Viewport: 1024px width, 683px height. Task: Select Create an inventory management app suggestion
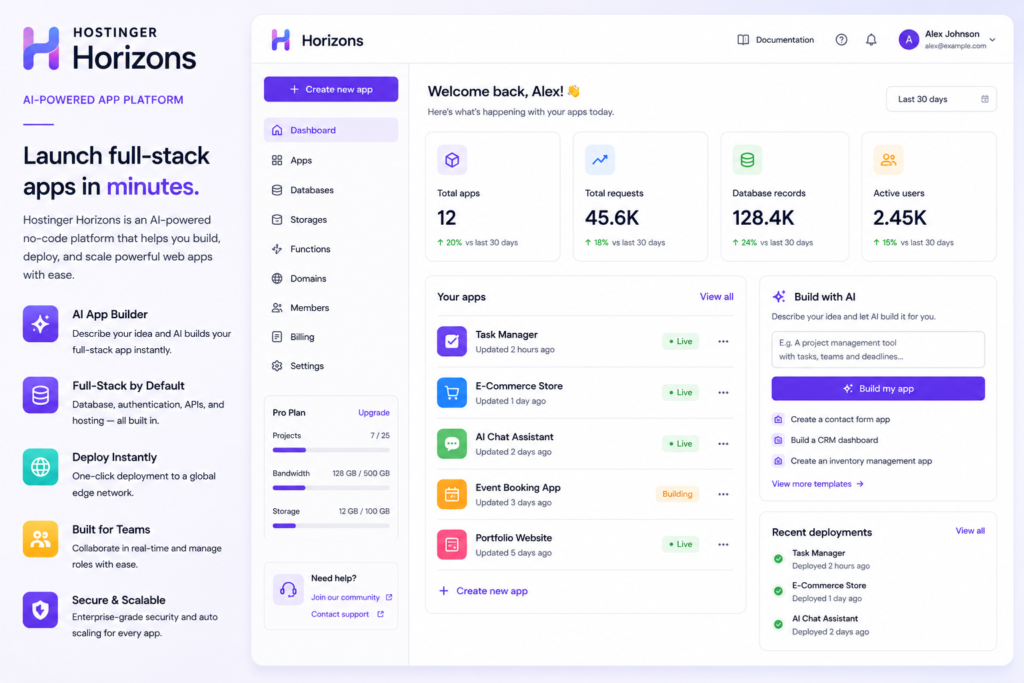(852, 461)
